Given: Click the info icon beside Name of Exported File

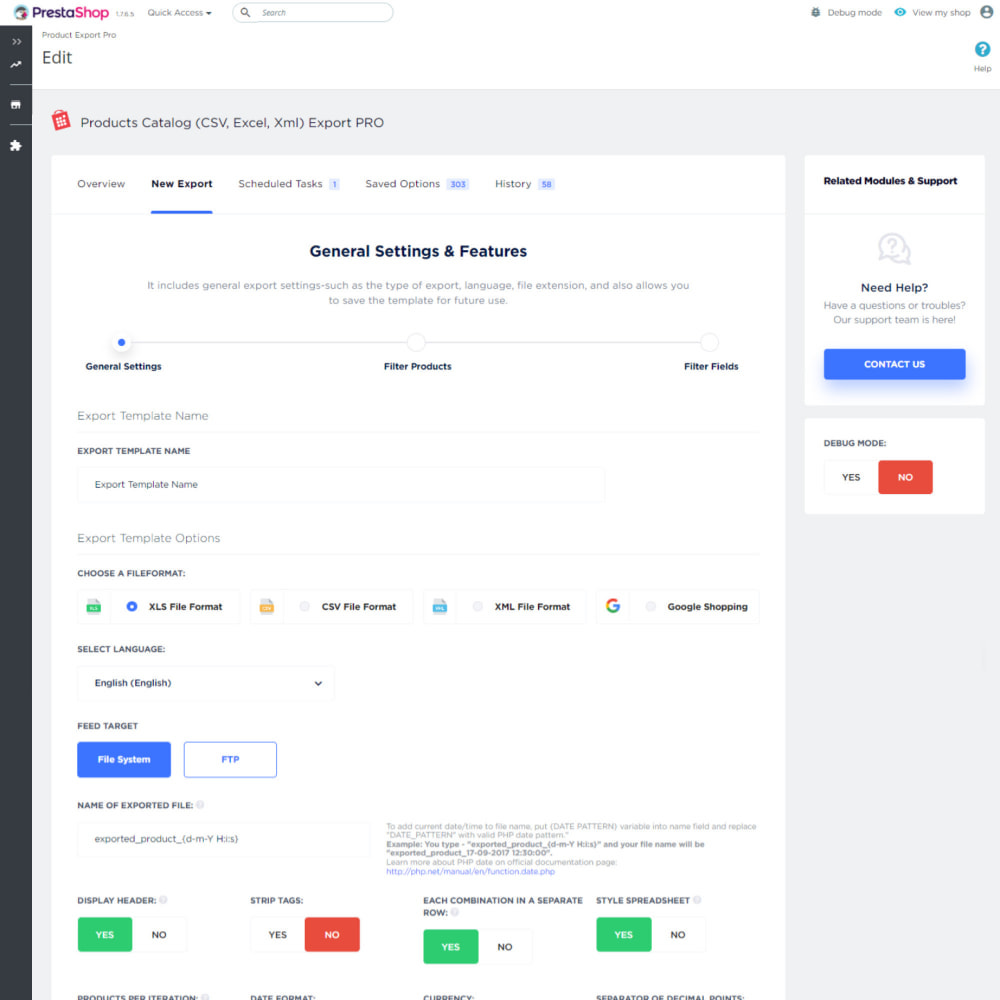Looking at the screenshot, I should point(200,805).
